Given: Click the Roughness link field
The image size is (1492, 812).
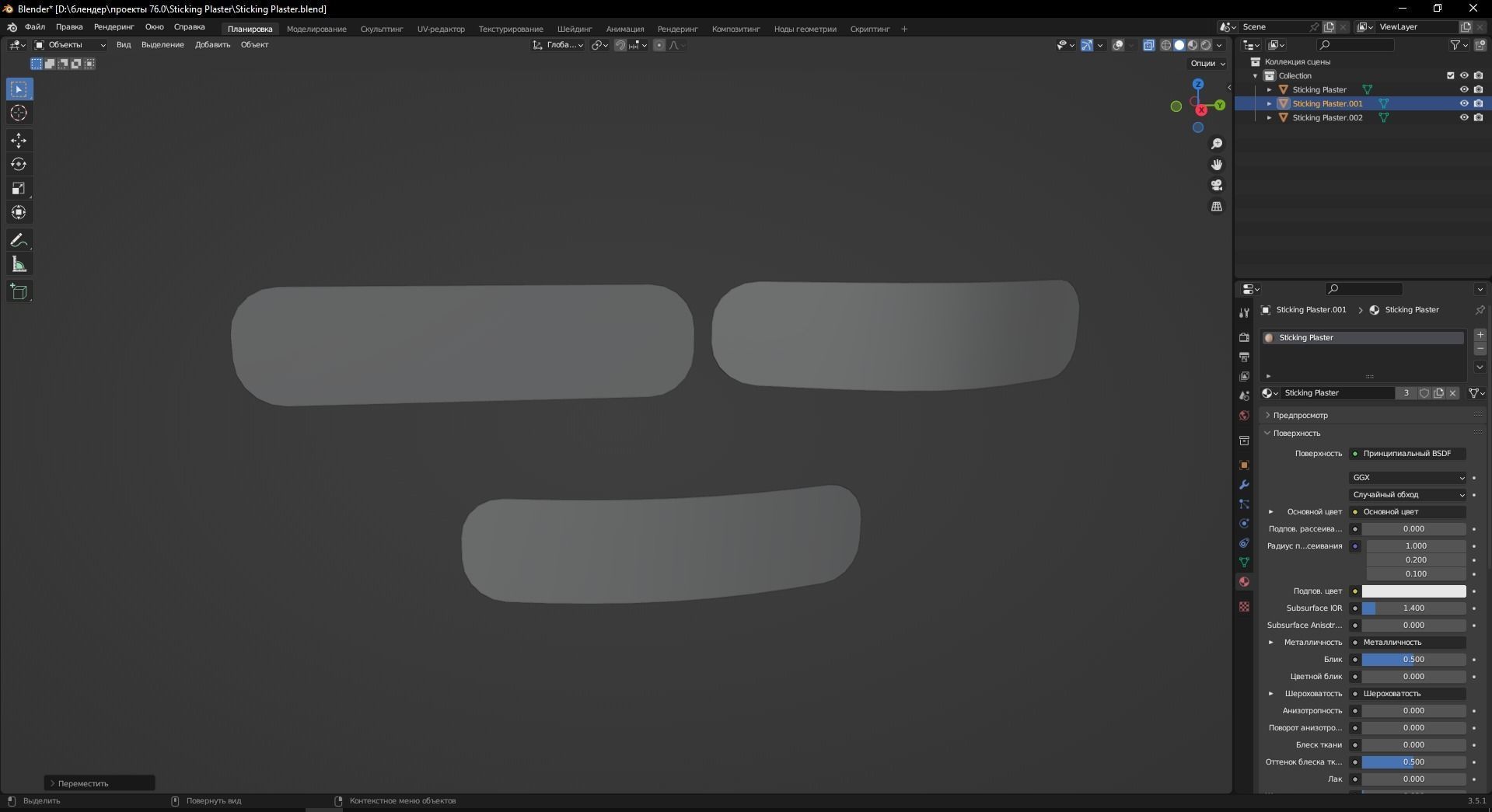Looking at the screenshot, I should point(1408,694).
